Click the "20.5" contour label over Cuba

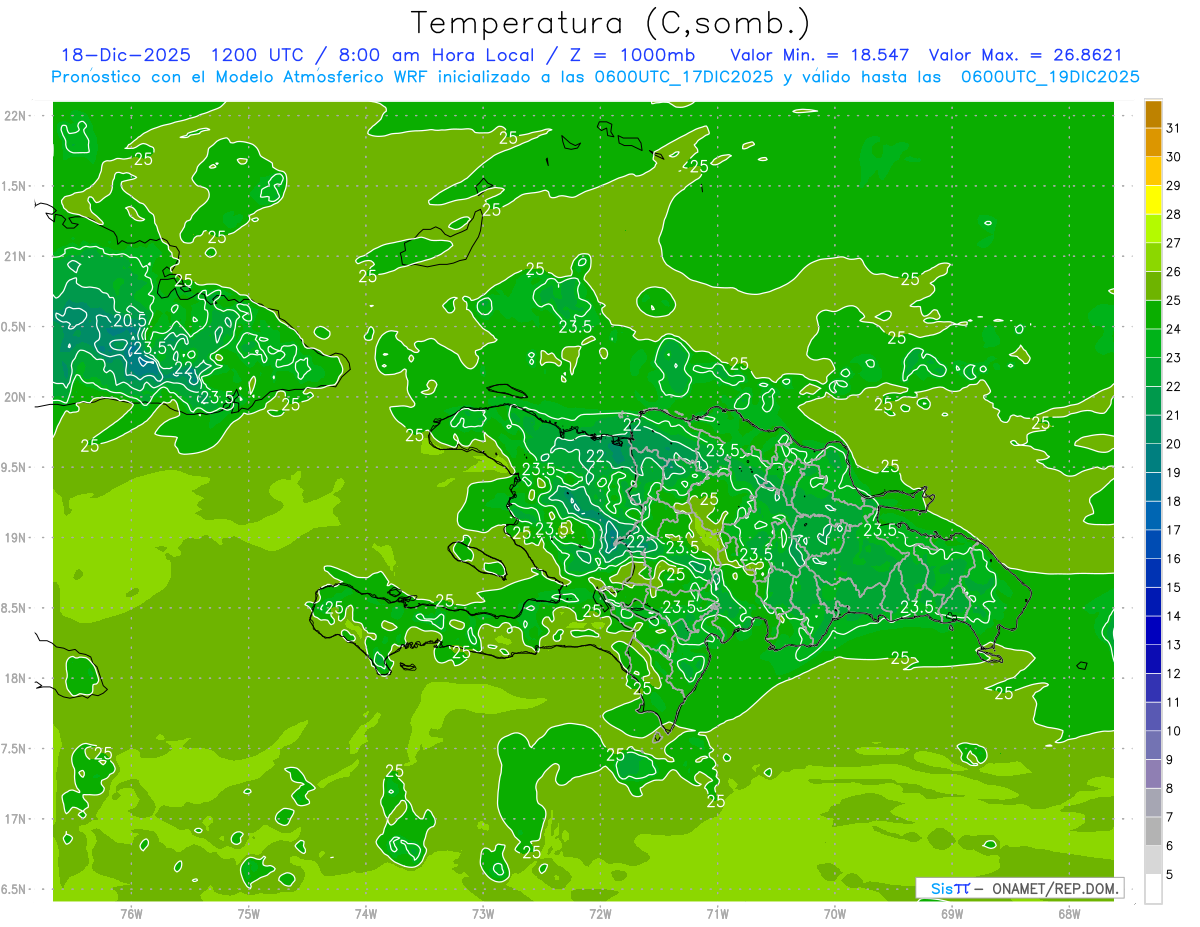pyautogui.click(x=130, y=320)
